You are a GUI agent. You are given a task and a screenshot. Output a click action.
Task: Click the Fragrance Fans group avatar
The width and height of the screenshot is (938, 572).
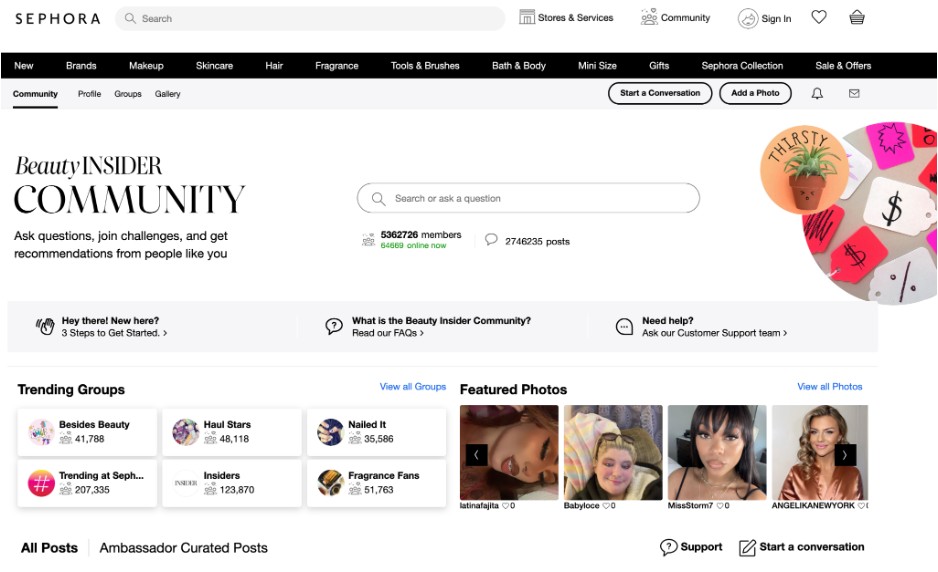(x=330, y=483)
